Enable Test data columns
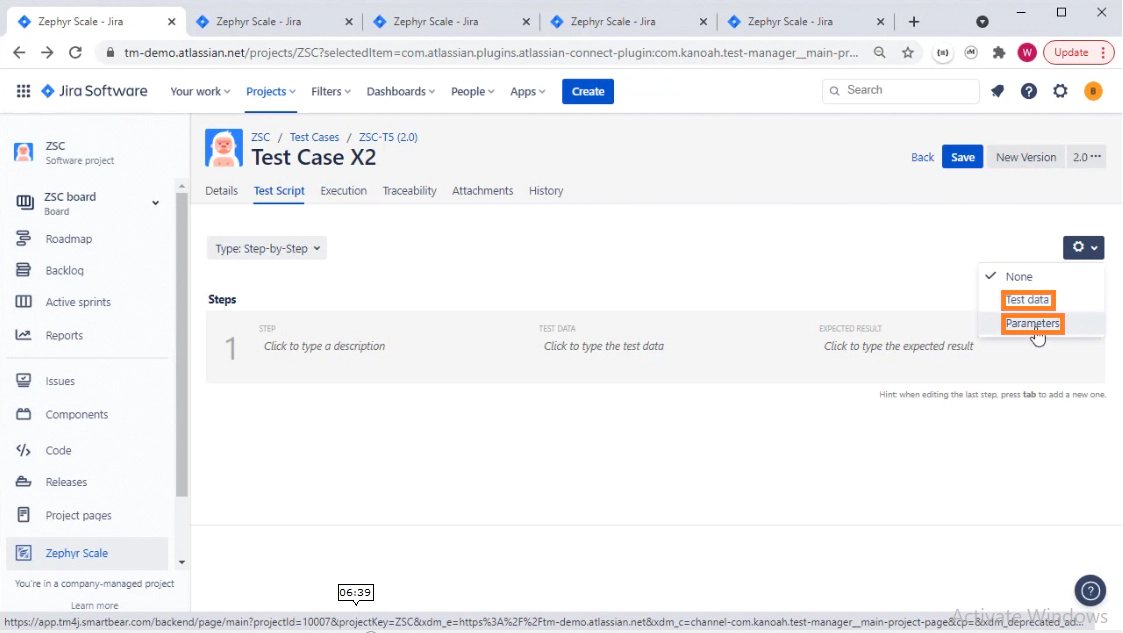 tap(1028, 300)
